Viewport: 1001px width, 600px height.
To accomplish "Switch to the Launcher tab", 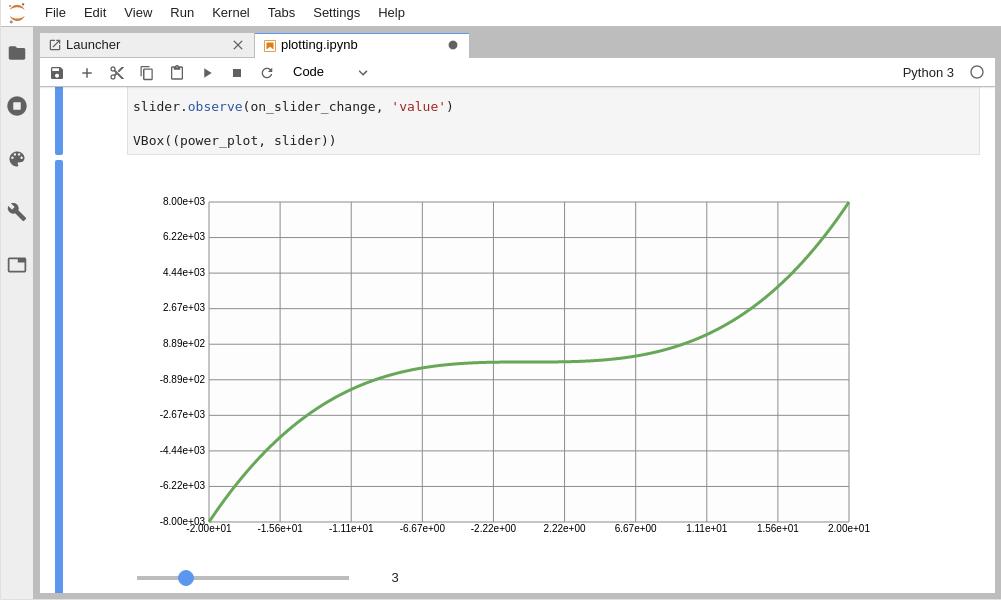I will coord(147,45).
